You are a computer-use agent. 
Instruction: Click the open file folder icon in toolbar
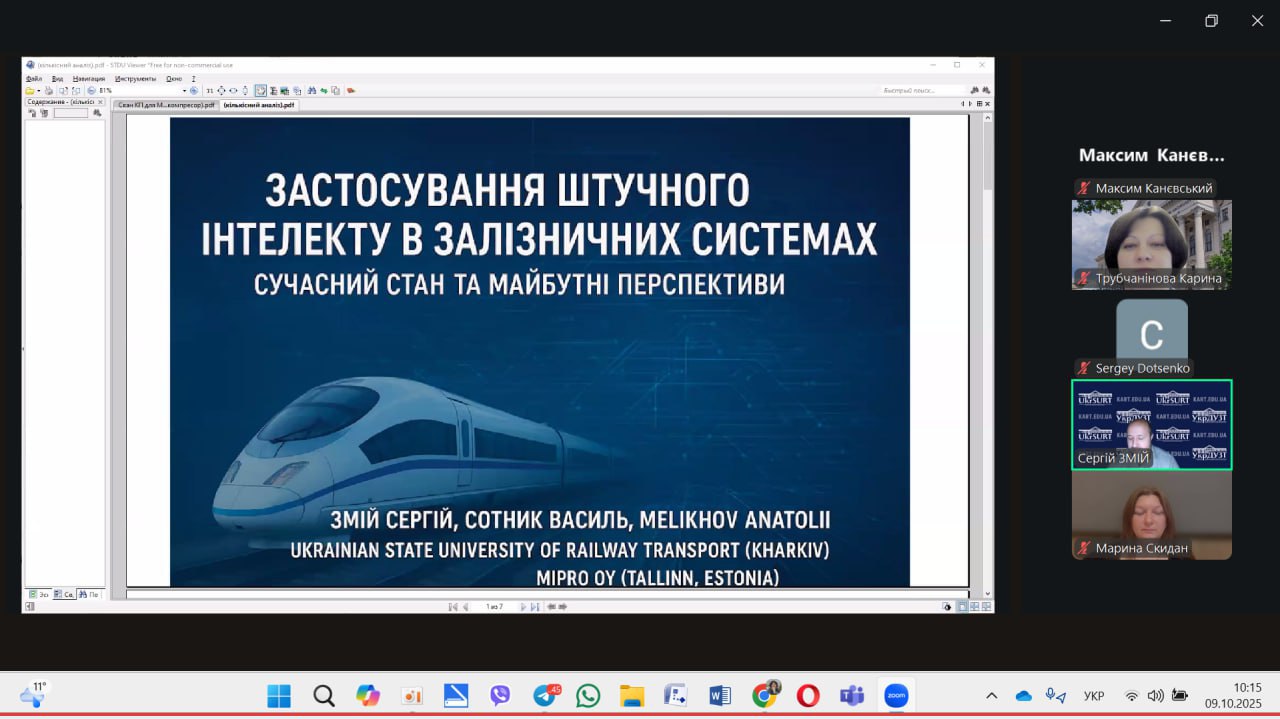coord(30,90)
